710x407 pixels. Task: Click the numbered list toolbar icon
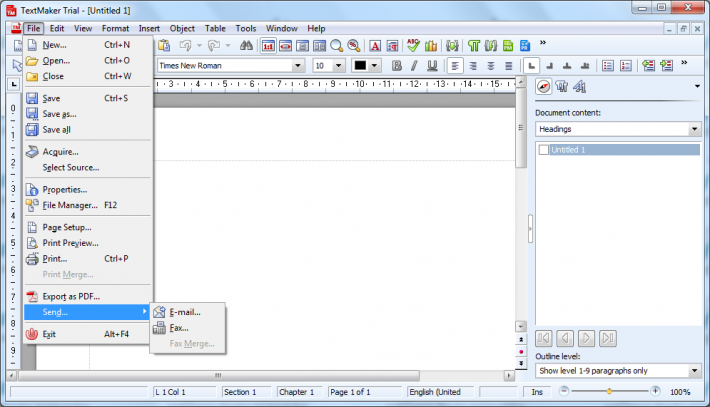(626, 66)
